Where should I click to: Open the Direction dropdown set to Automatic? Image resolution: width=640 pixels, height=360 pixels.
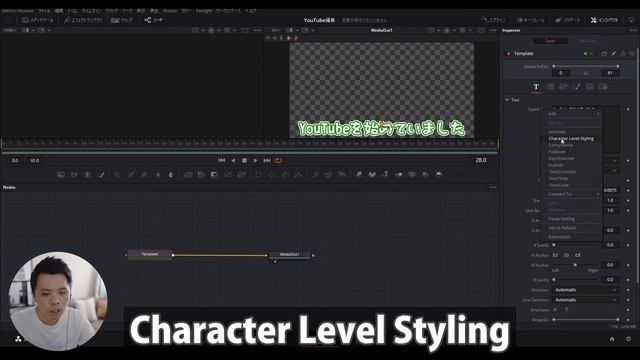tap(586, 290)
